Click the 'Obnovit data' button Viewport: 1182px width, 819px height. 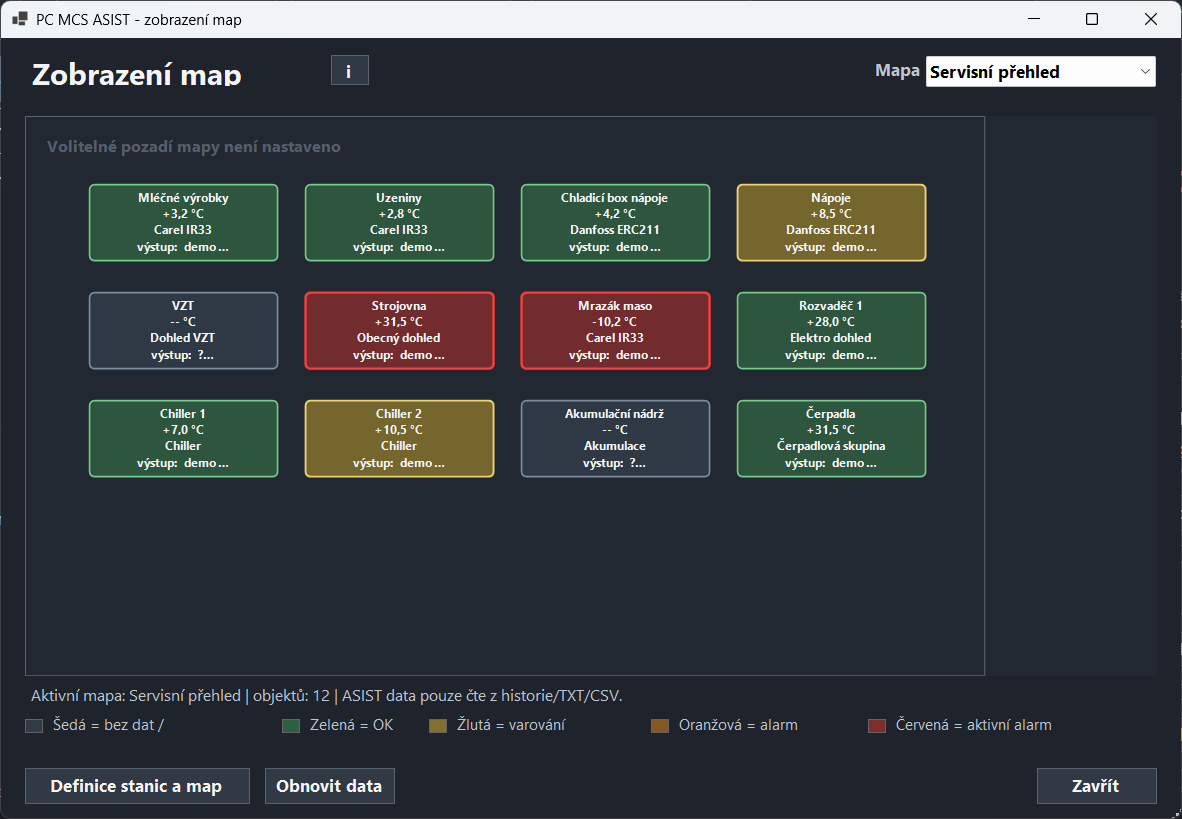click(x=329, y=786)
